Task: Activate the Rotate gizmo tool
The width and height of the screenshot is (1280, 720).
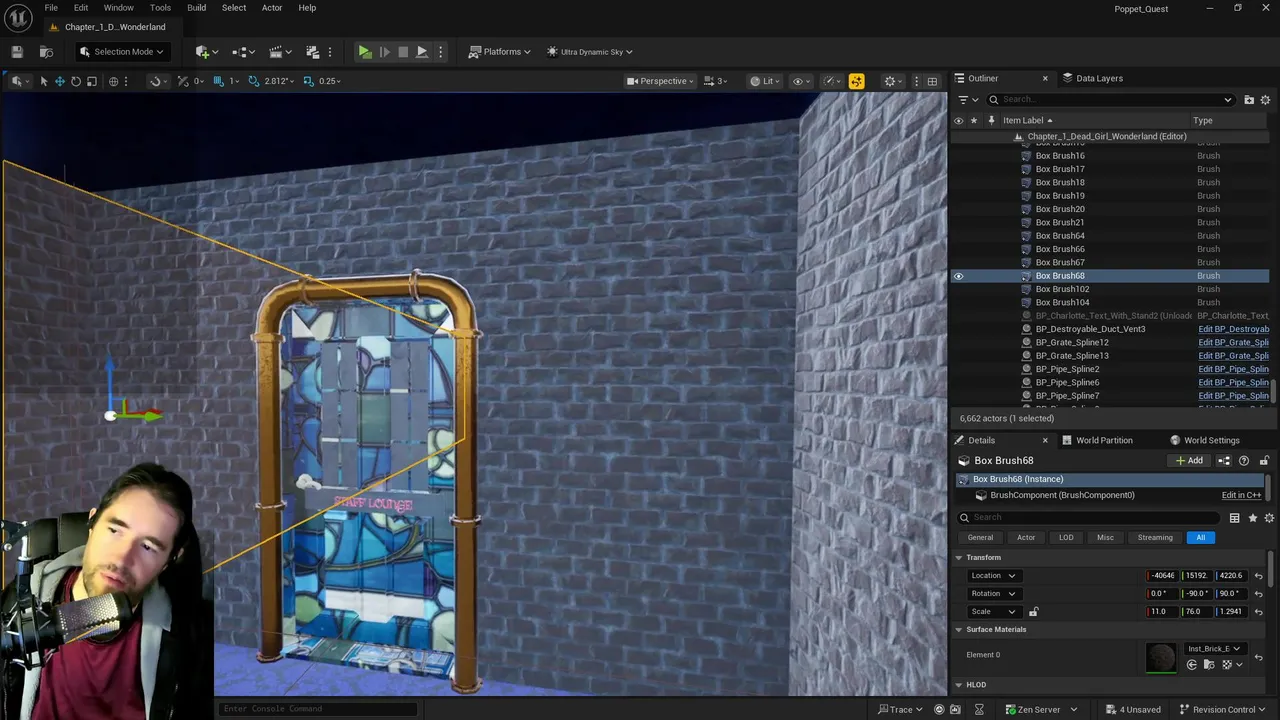Action: 75,81
